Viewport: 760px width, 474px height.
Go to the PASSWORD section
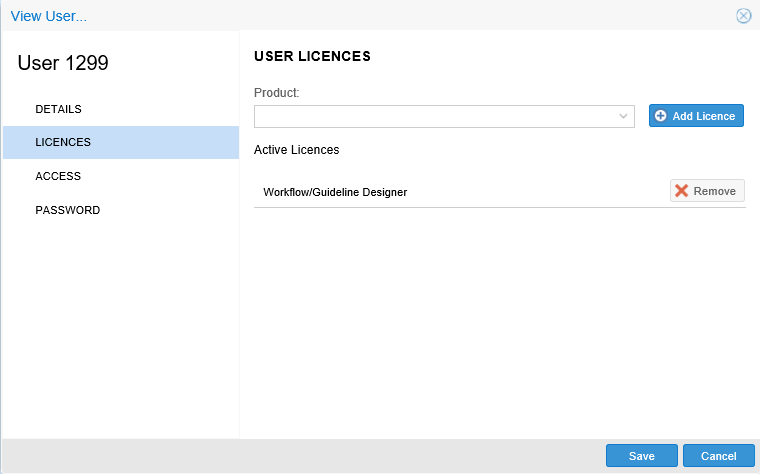67,210
